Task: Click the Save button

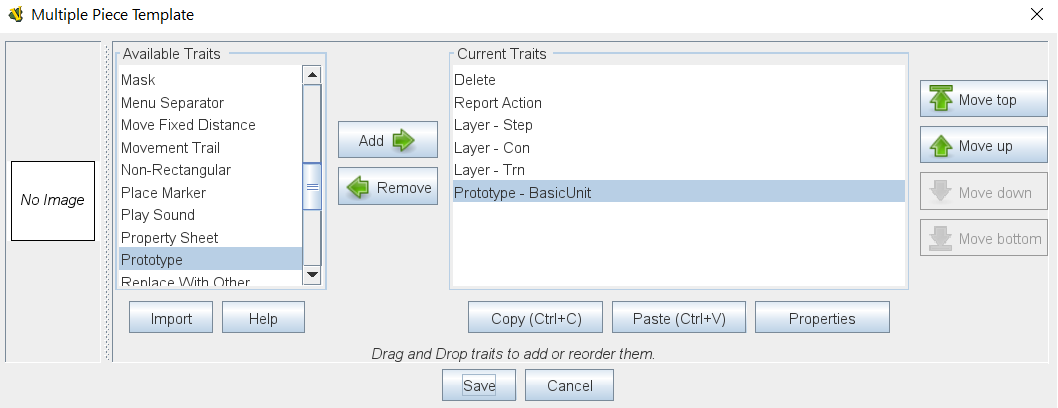Action: (479, 385)
